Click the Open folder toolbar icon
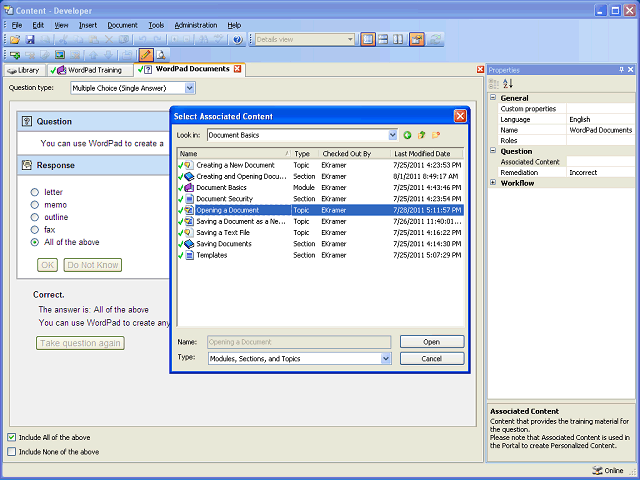 coord(15,40)
